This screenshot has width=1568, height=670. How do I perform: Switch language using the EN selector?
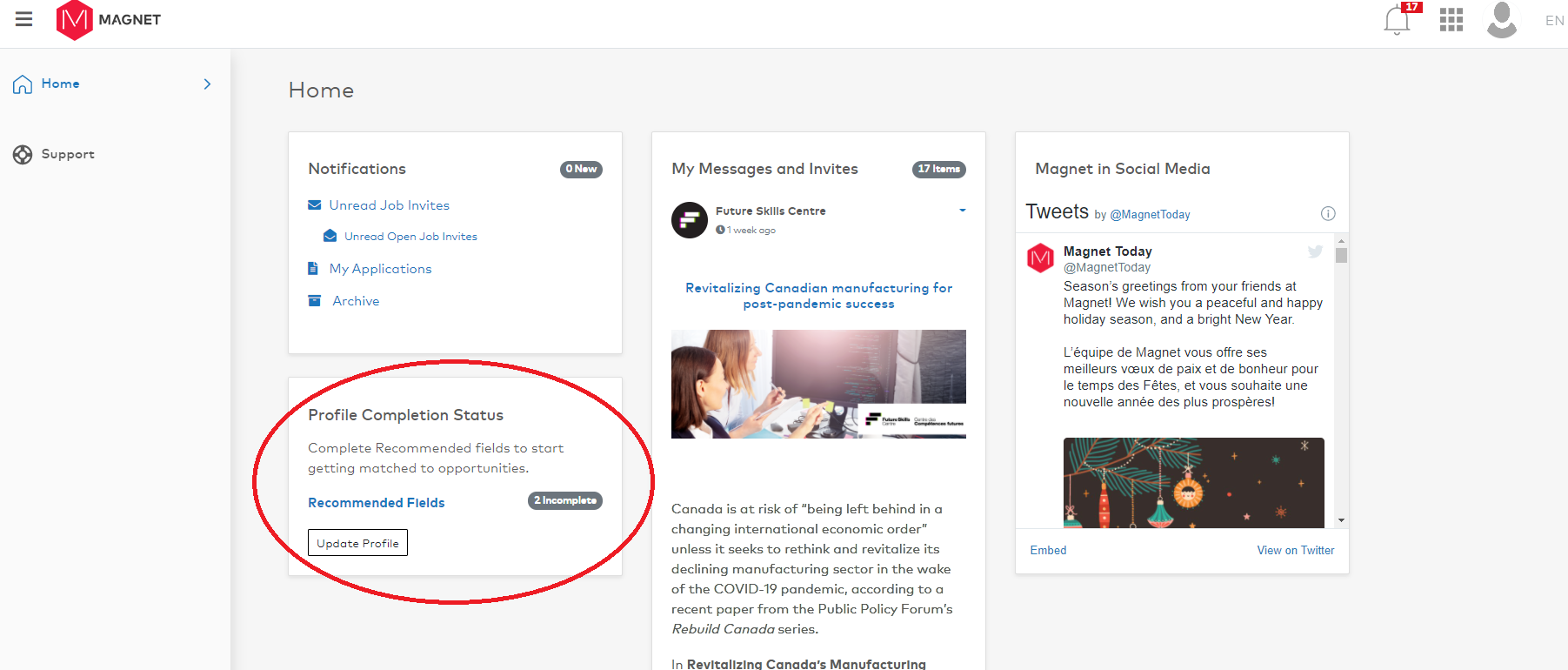pyautogui.click(x=1554, y=20)
